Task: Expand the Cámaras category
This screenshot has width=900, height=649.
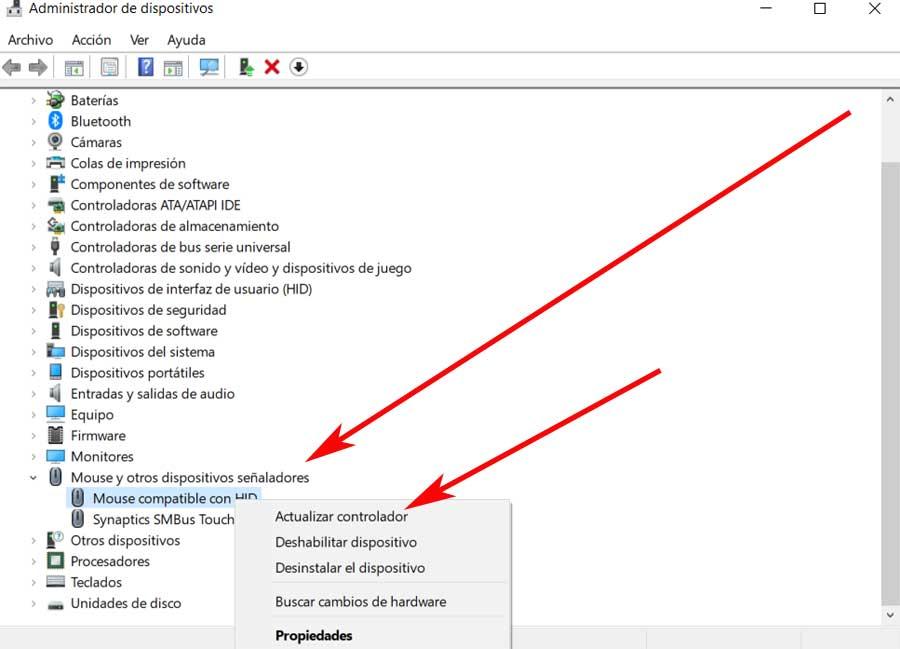Action: point(33,142)
